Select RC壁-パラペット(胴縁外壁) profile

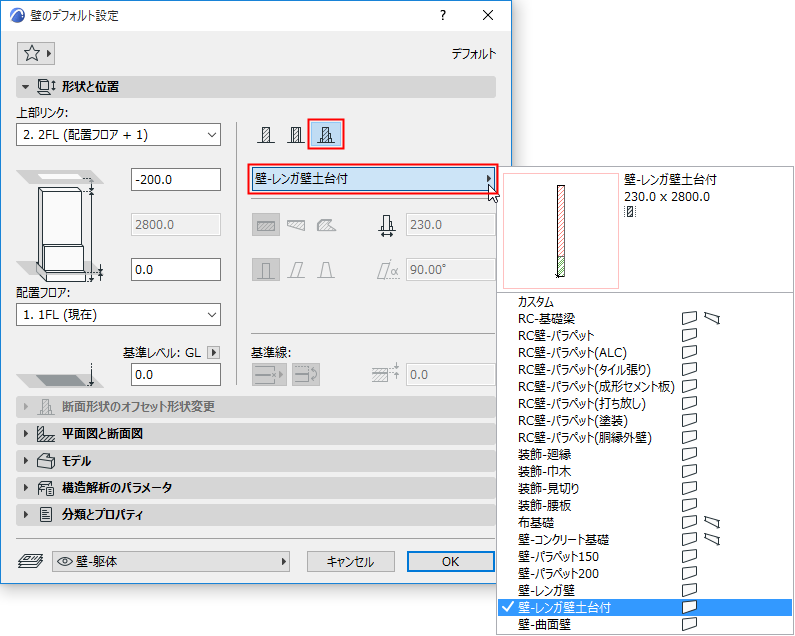tap(644, 437)
